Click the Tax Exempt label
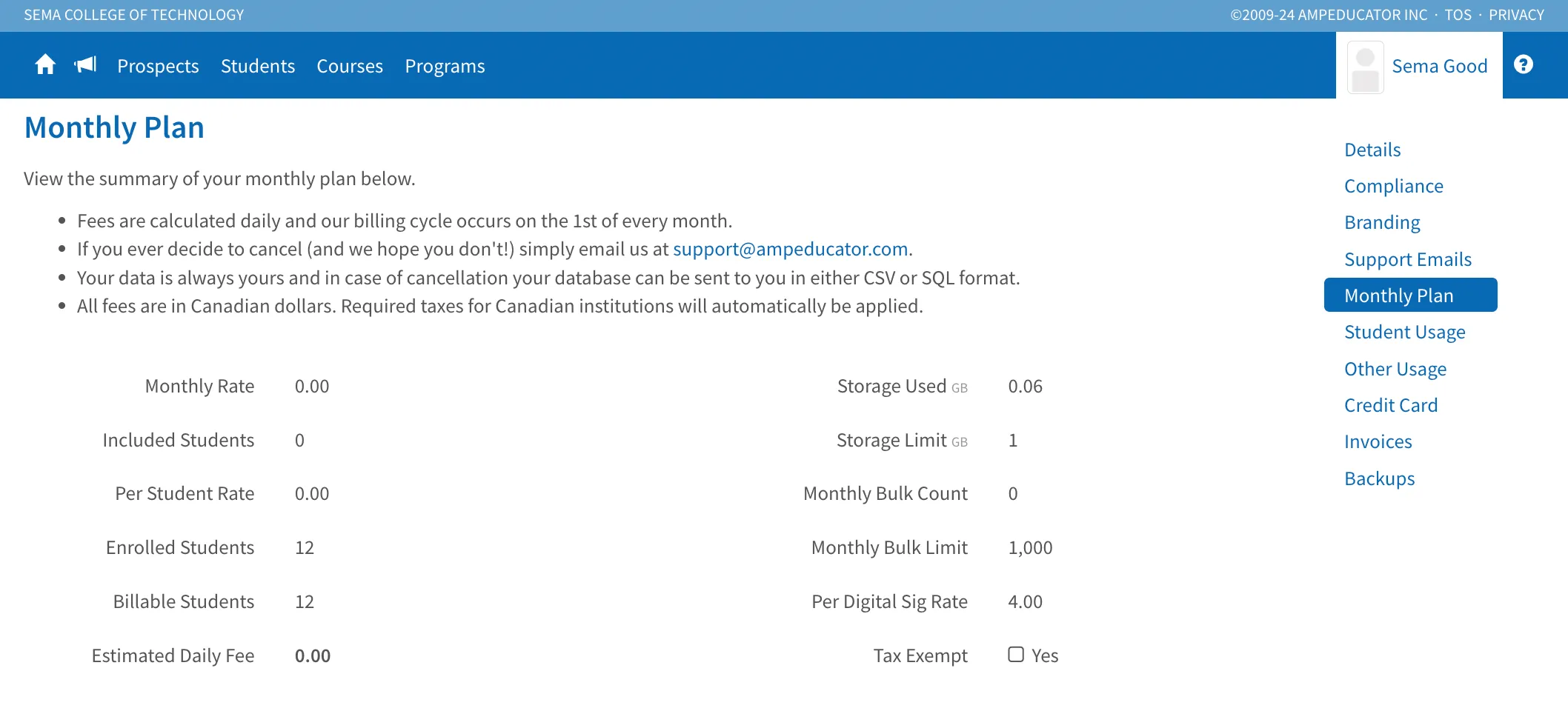1568x711 pixels. point(920,655)
